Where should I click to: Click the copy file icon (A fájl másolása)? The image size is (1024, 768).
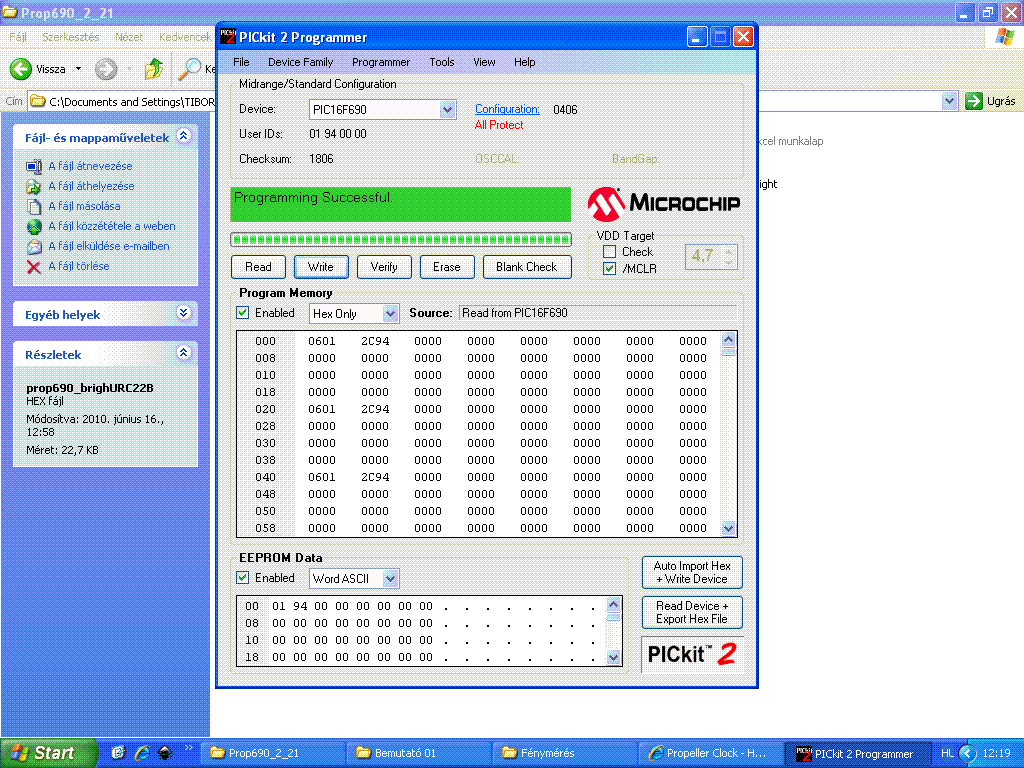[33, 206]
